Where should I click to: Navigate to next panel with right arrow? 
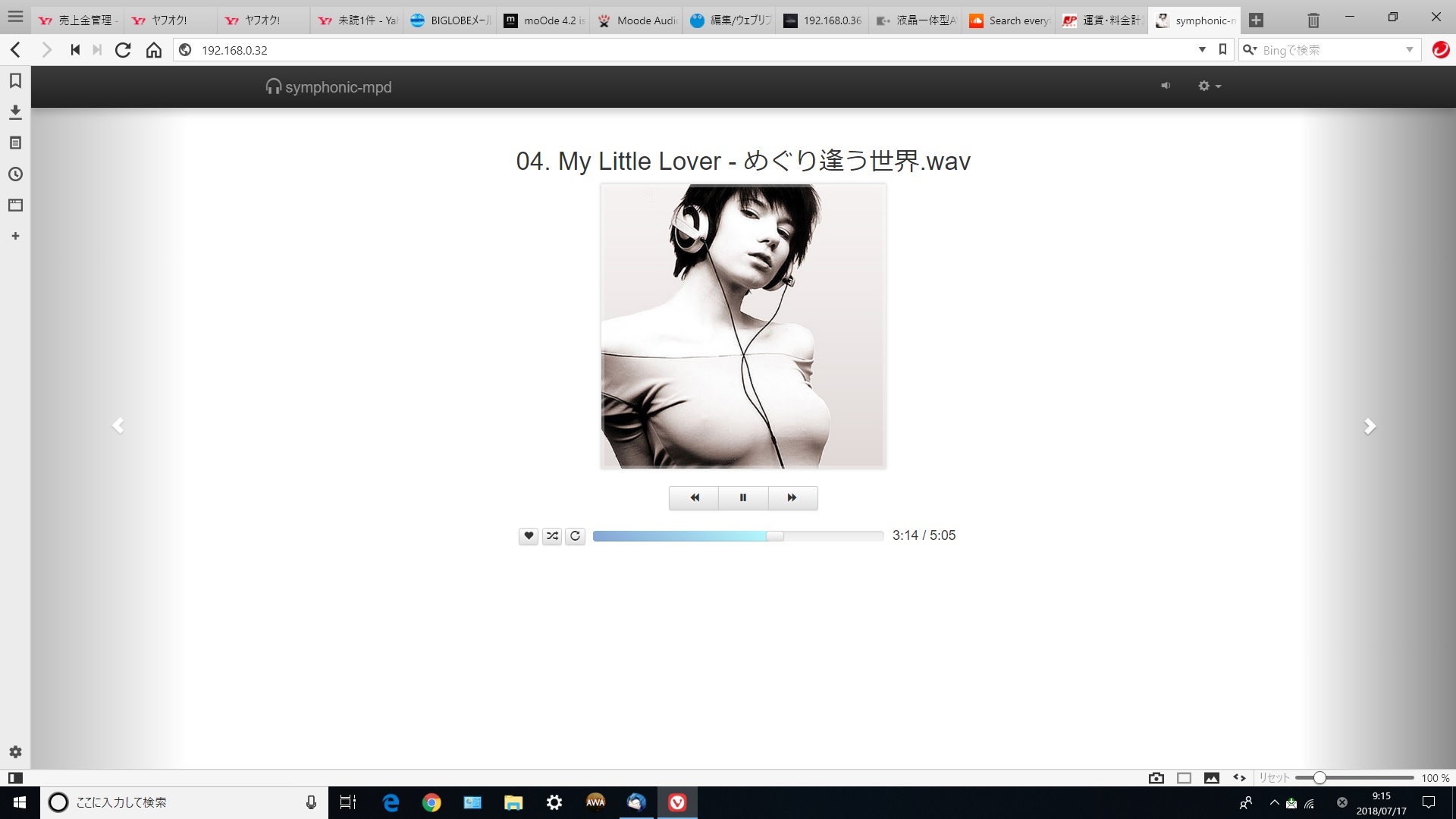[x=1368, y=426]
